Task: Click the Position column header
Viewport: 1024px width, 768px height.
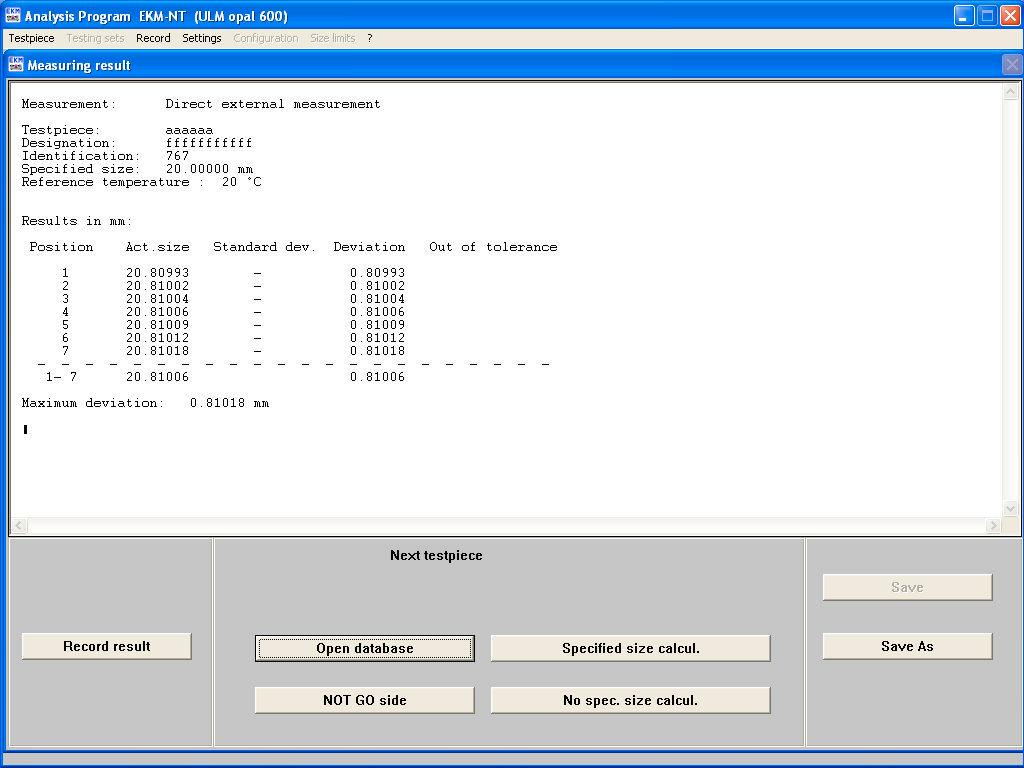Action: 61,247
